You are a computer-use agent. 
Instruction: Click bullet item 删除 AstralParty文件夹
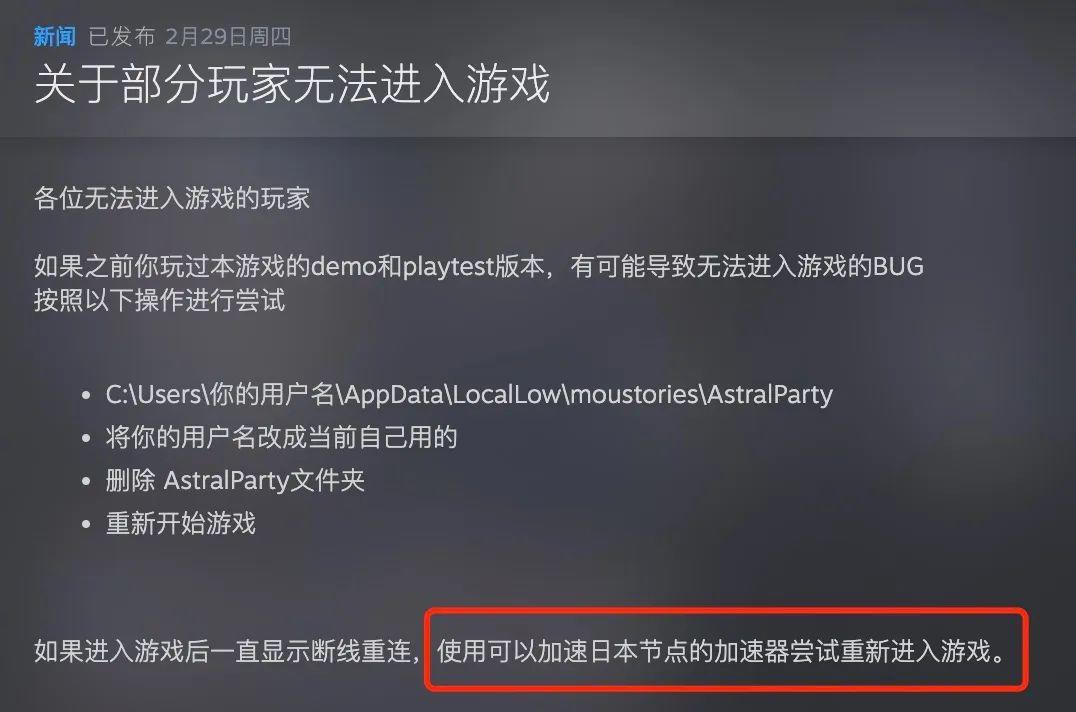click(x=235, y=480)
